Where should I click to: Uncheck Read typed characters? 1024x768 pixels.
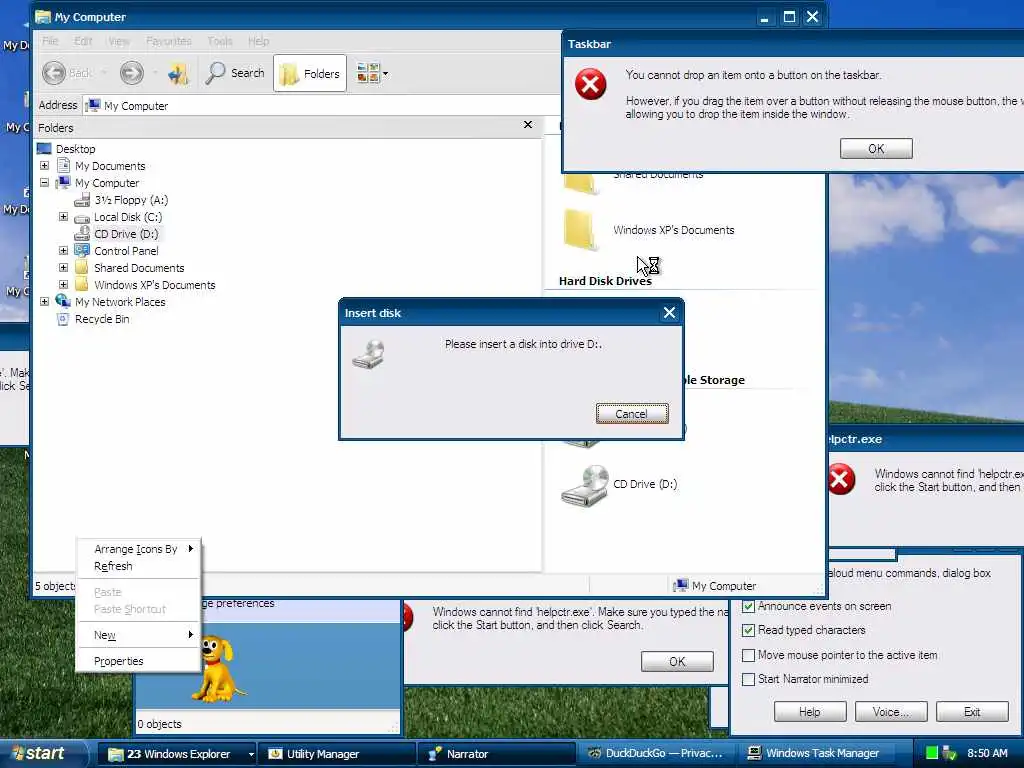click(748, 630)
